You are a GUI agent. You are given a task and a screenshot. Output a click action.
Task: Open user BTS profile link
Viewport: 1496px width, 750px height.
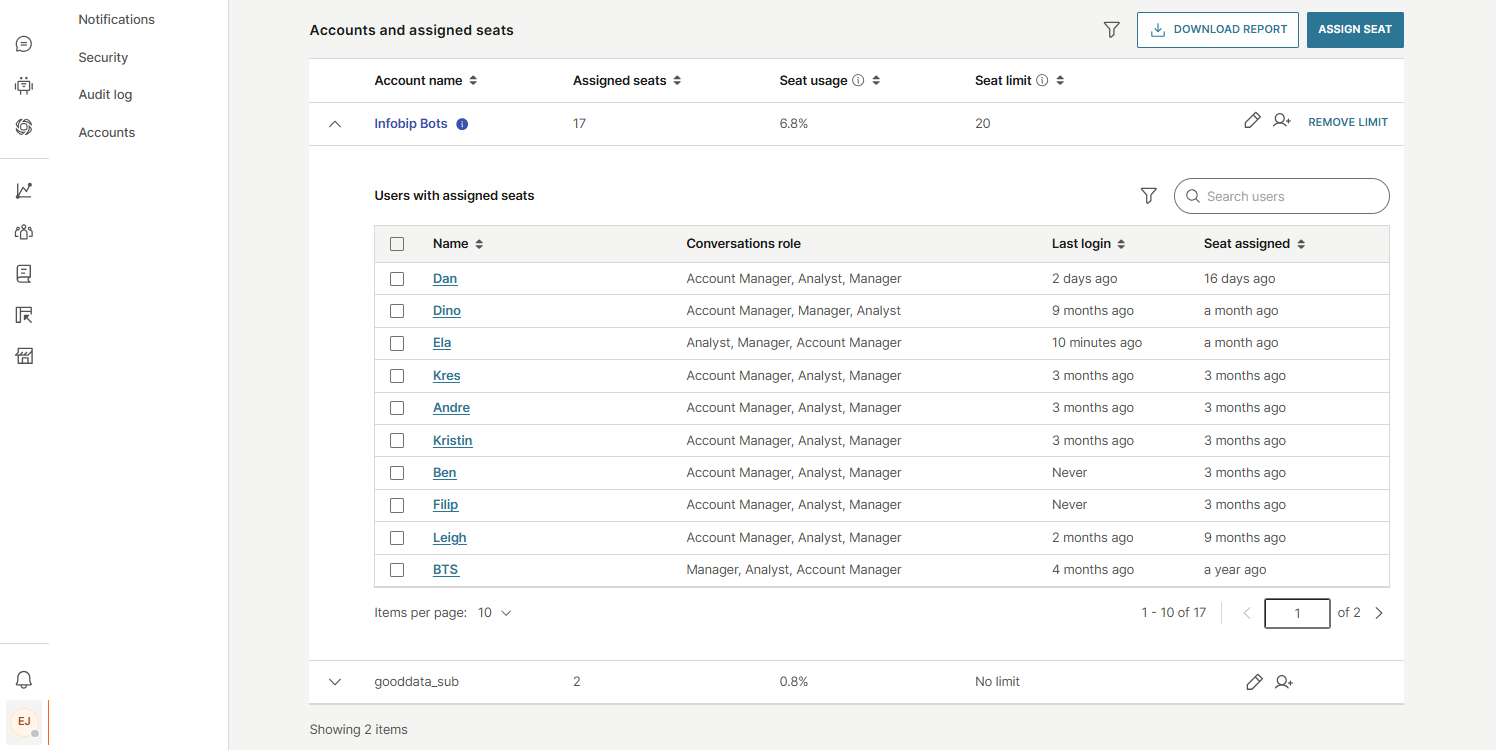tap(446, 570)
